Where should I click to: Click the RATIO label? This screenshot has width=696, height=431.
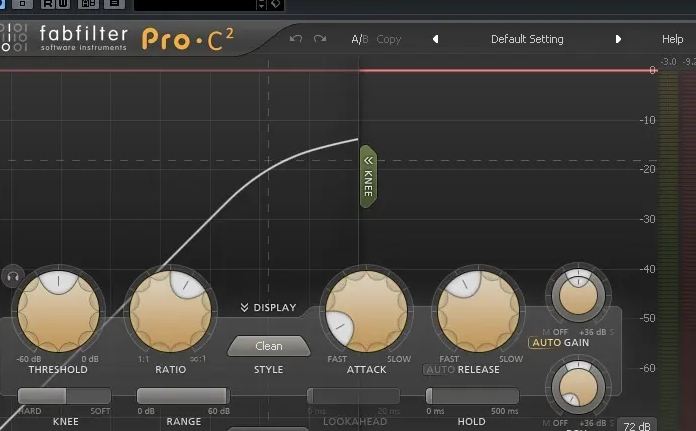click(x=170, y=370)
